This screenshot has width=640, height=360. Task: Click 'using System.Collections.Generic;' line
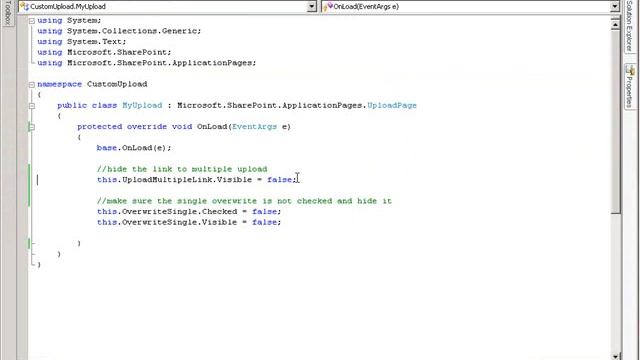pyautogui.click(x=119, y=31)
